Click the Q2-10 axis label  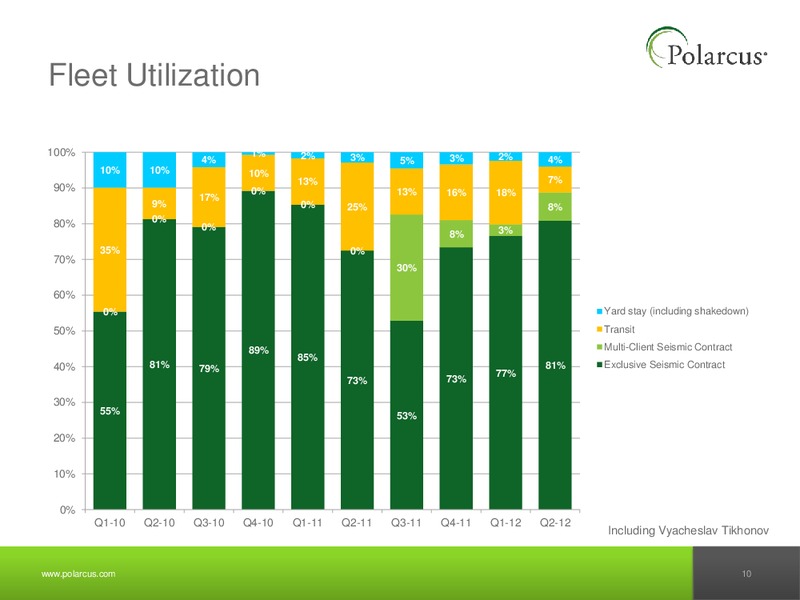(159, 522)
